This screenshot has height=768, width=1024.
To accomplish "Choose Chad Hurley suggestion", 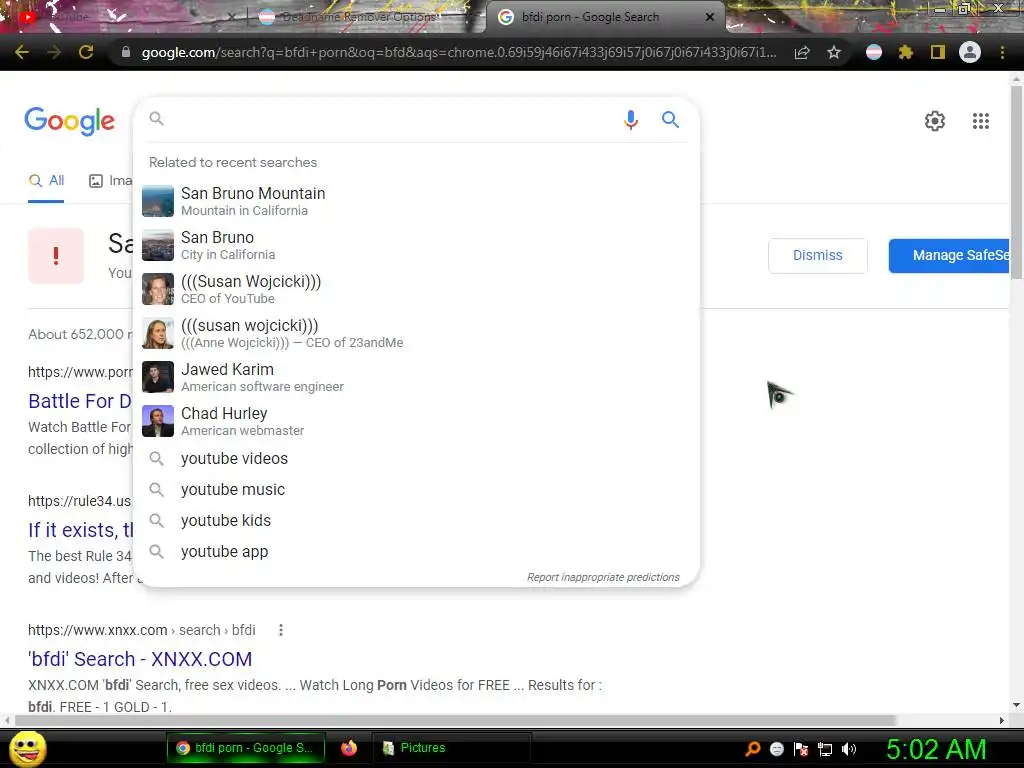I will tap(417, 421).
